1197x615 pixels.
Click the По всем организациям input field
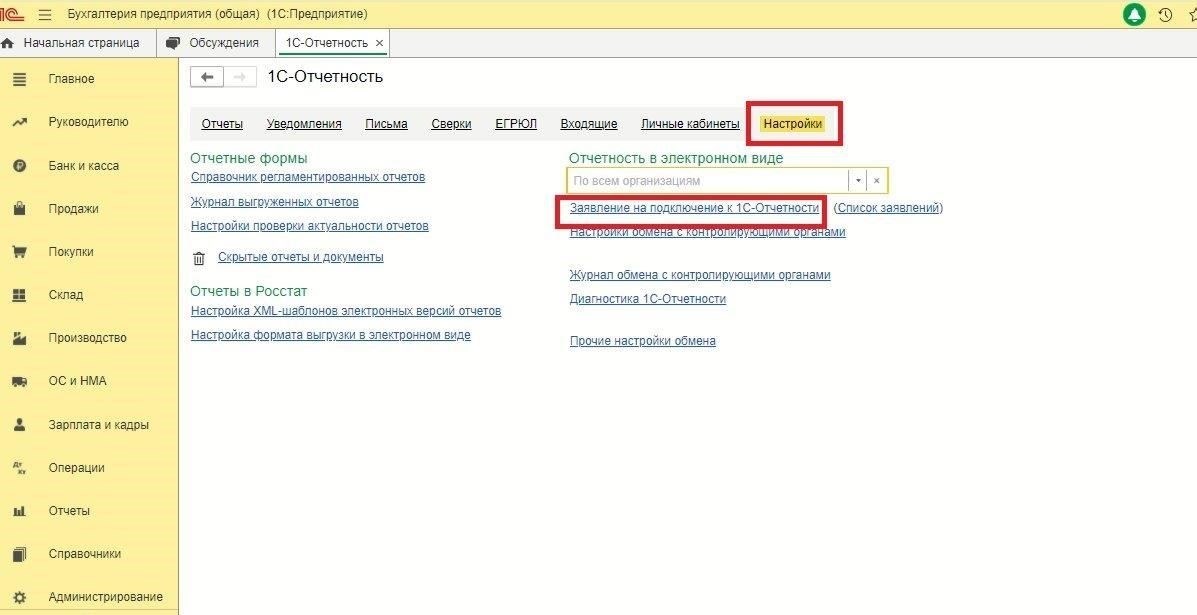click(708, 181)
